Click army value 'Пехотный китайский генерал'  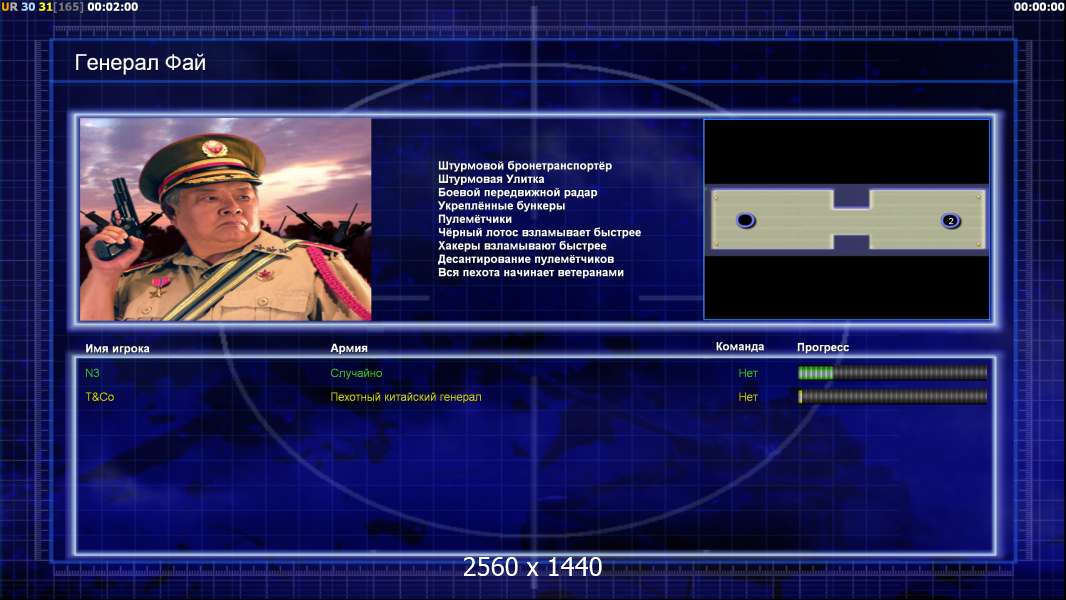(406, 397)
